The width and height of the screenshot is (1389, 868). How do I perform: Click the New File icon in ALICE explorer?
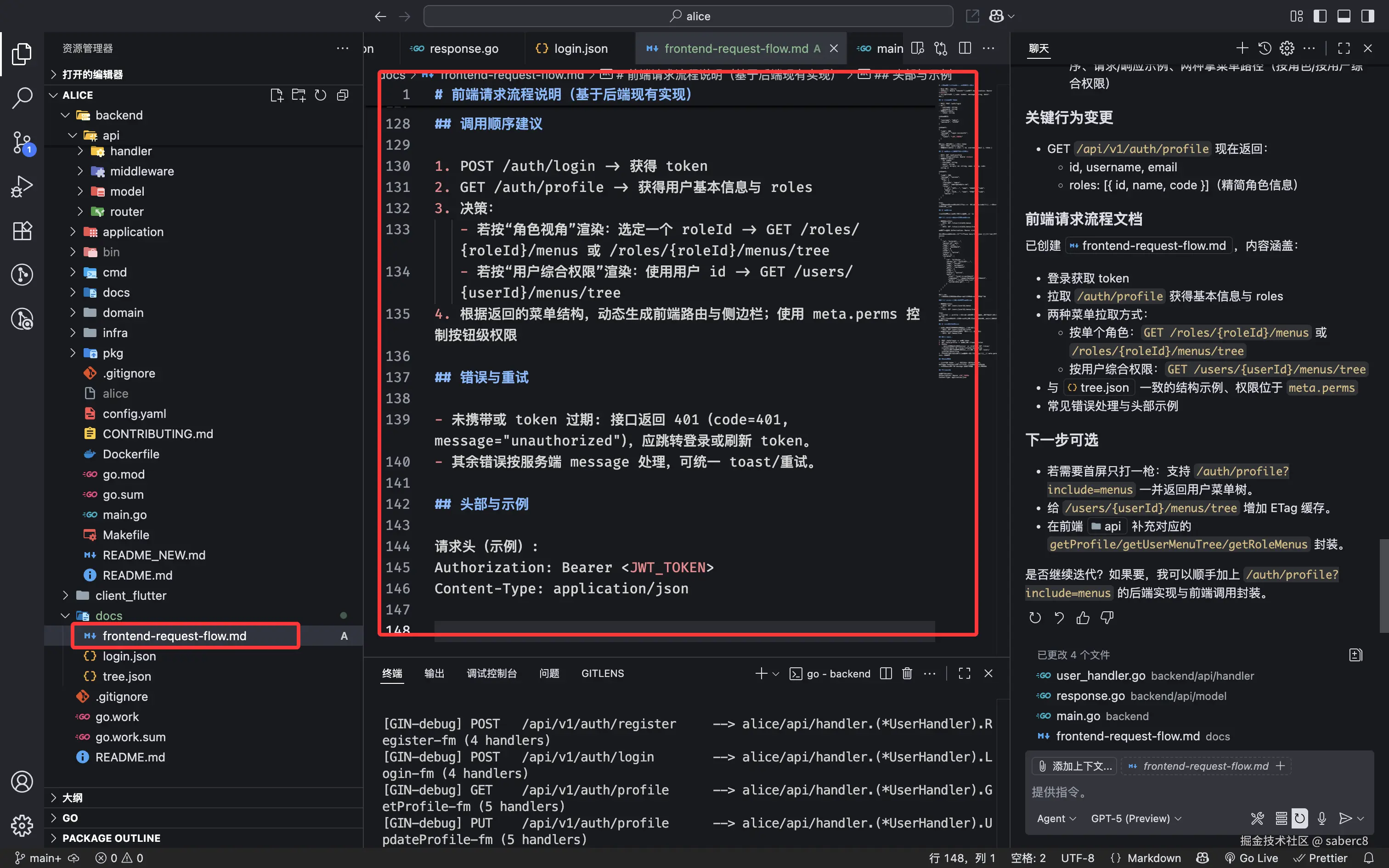277,96
